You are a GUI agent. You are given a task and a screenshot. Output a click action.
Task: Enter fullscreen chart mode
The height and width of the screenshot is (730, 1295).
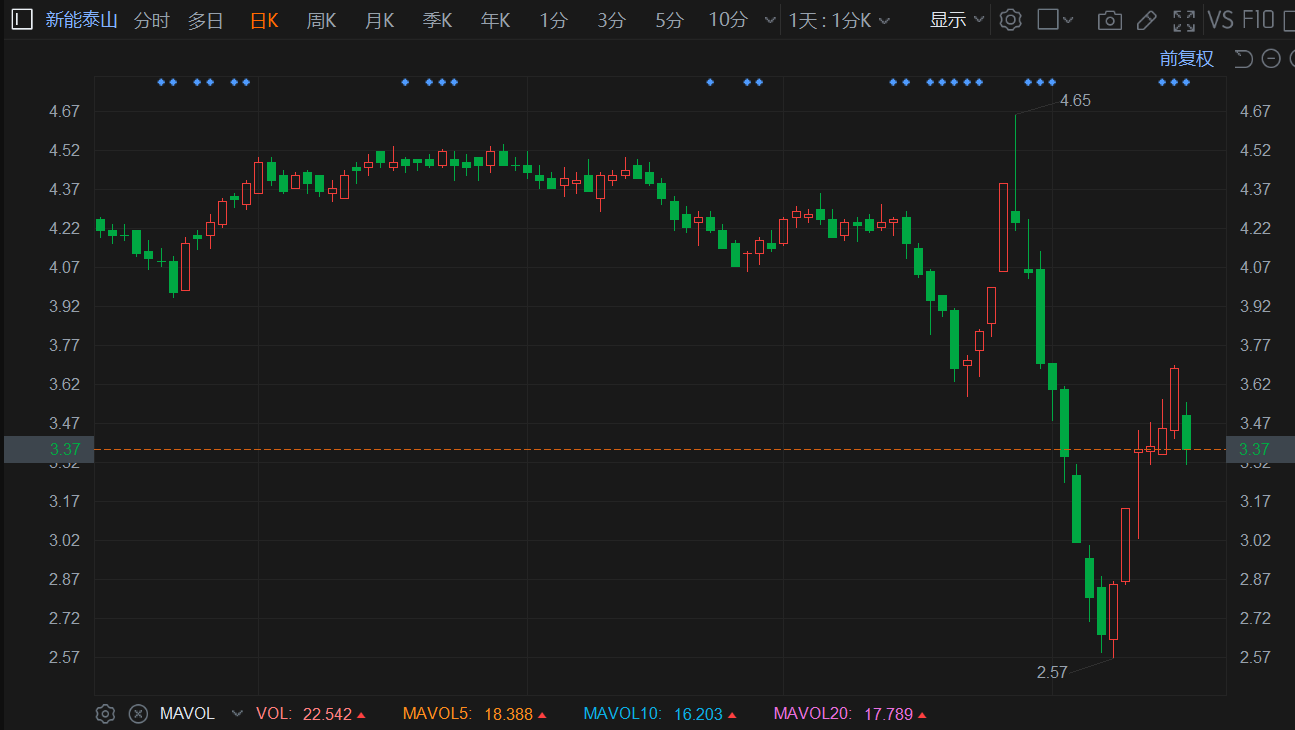click(1184, 20)
